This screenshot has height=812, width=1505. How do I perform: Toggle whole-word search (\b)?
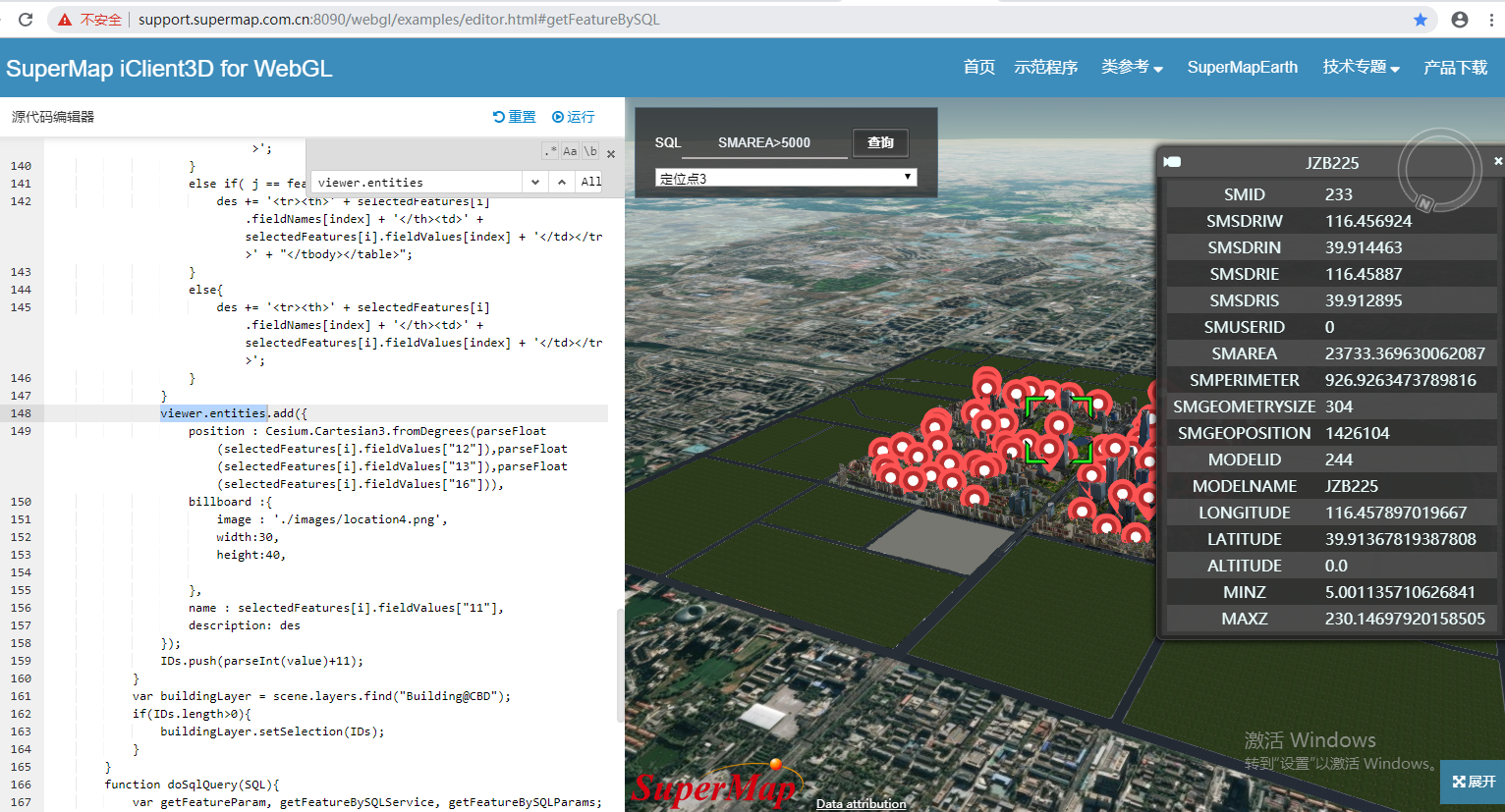tap(590, 151)
